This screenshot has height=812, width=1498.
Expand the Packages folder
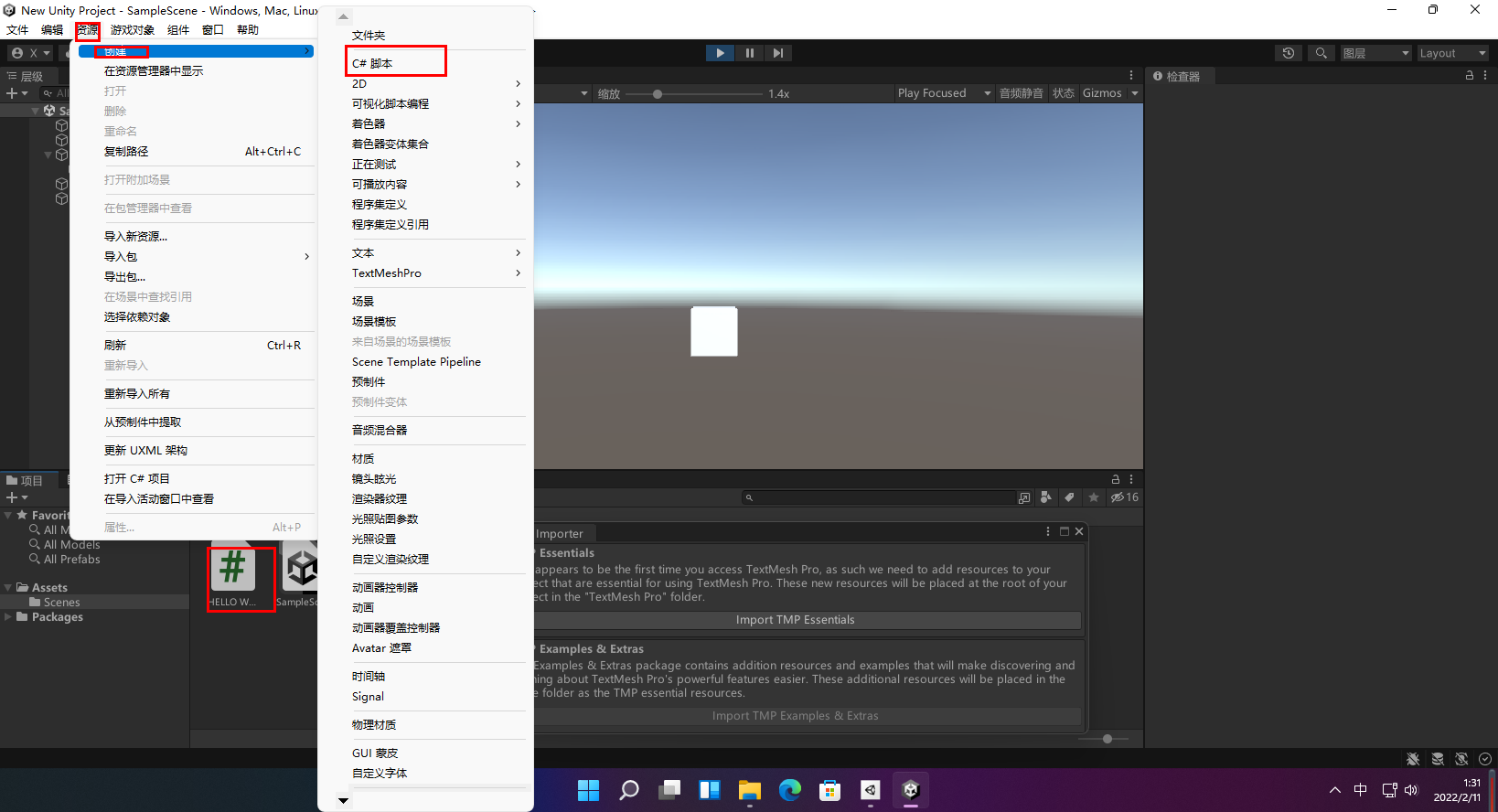pyautogui.click(x=8, y=617)
